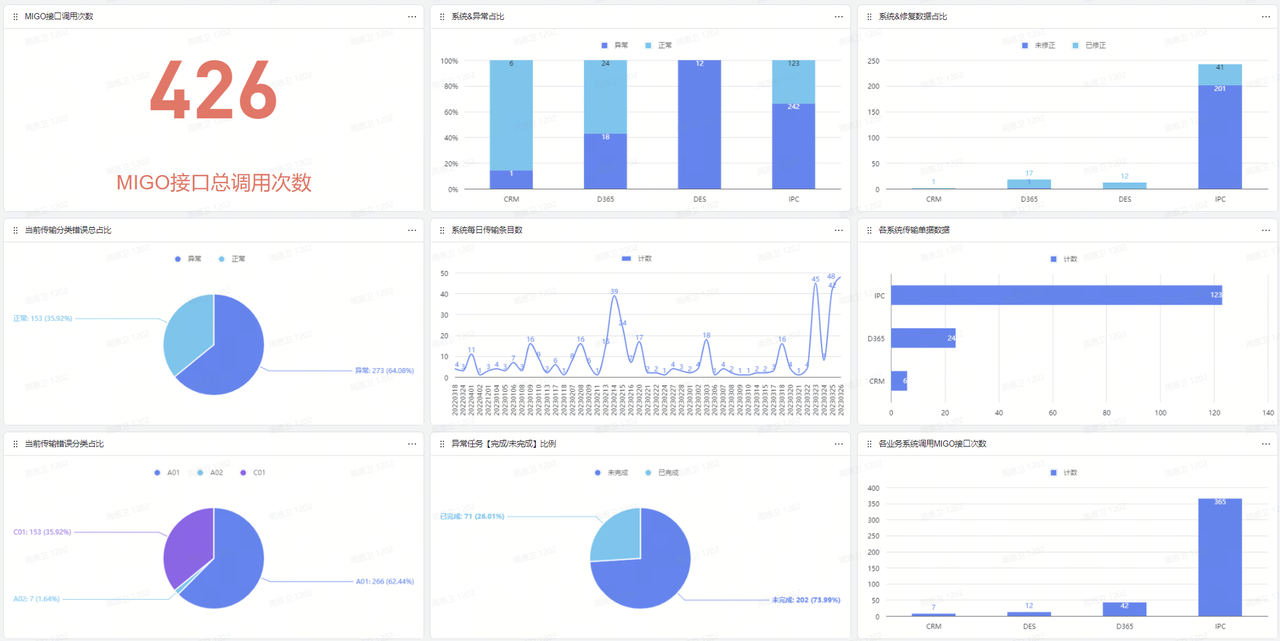Click drag handle of 各业务系统调用MIGO接口次数 panel

point(869,443)
